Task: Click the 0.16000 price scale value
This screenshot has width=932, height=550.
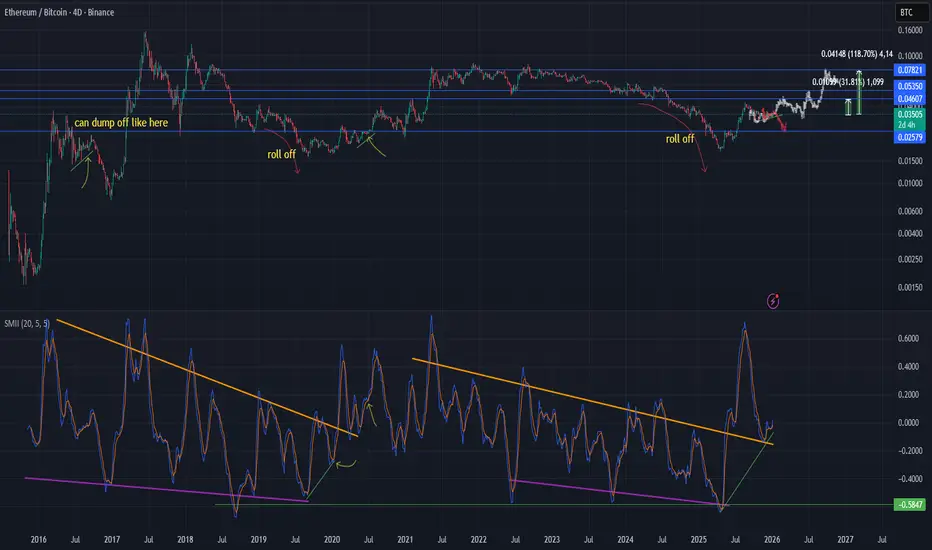Action: pos(909,30)
